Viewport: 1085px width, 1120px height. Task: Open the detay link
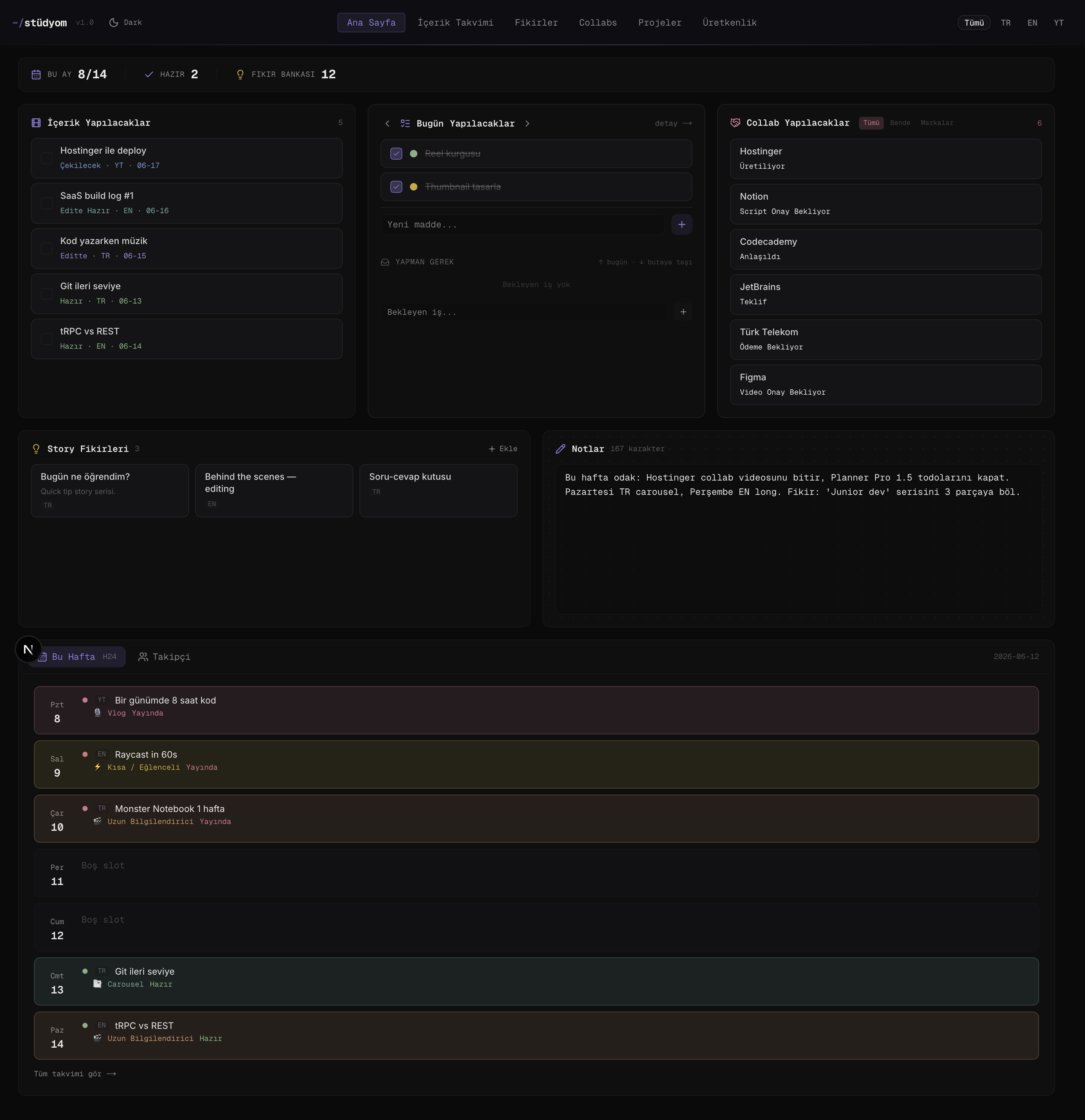673,124
